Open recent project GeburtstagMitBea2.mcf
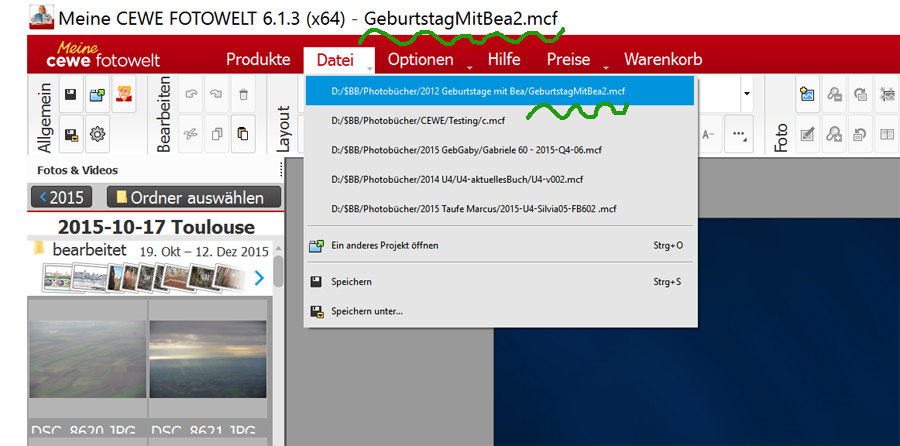The image size is (900, 446). (x=499, y=91)
